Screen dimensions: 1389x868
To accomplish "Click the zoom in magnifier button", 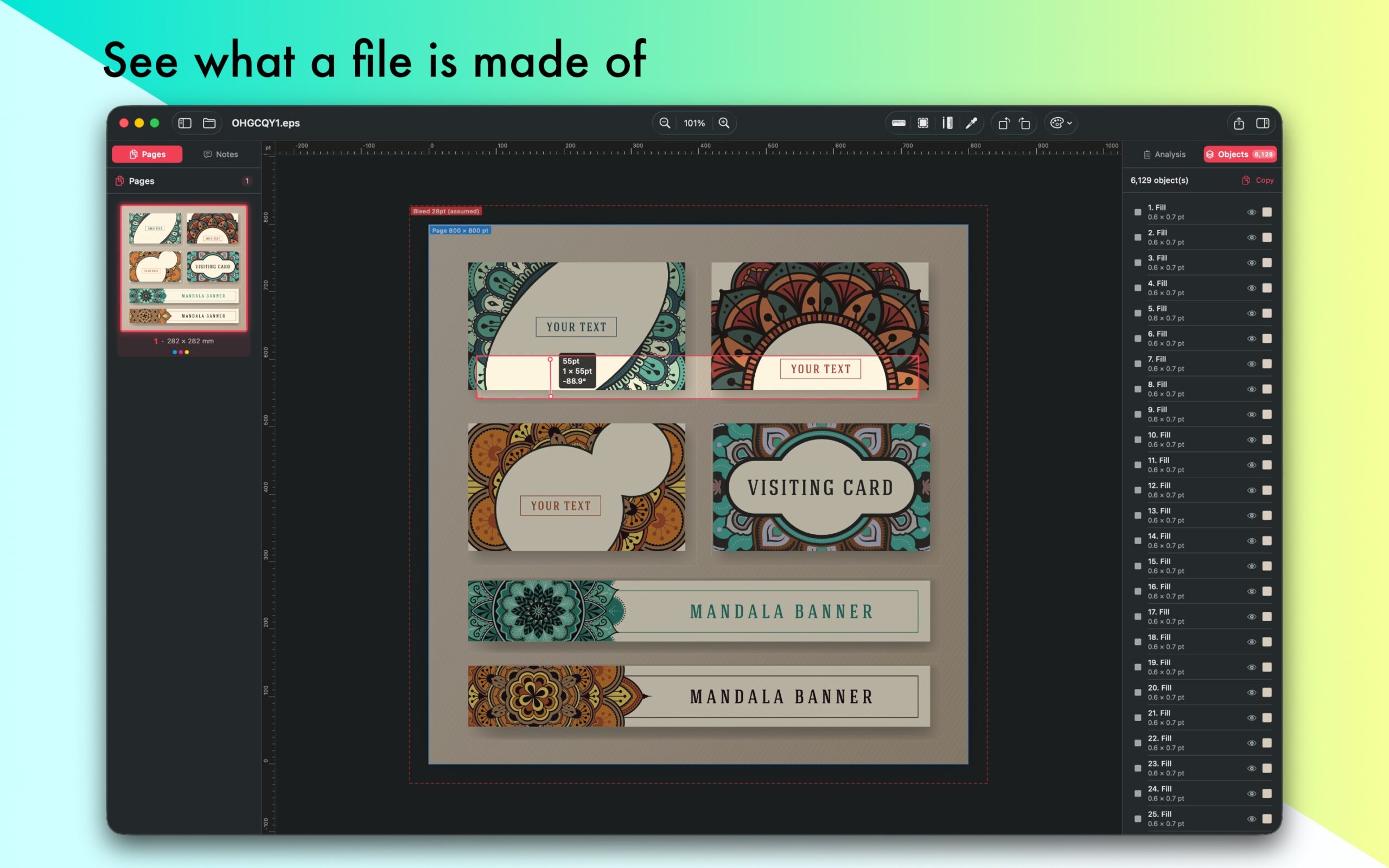I will [x=724, y=123].
